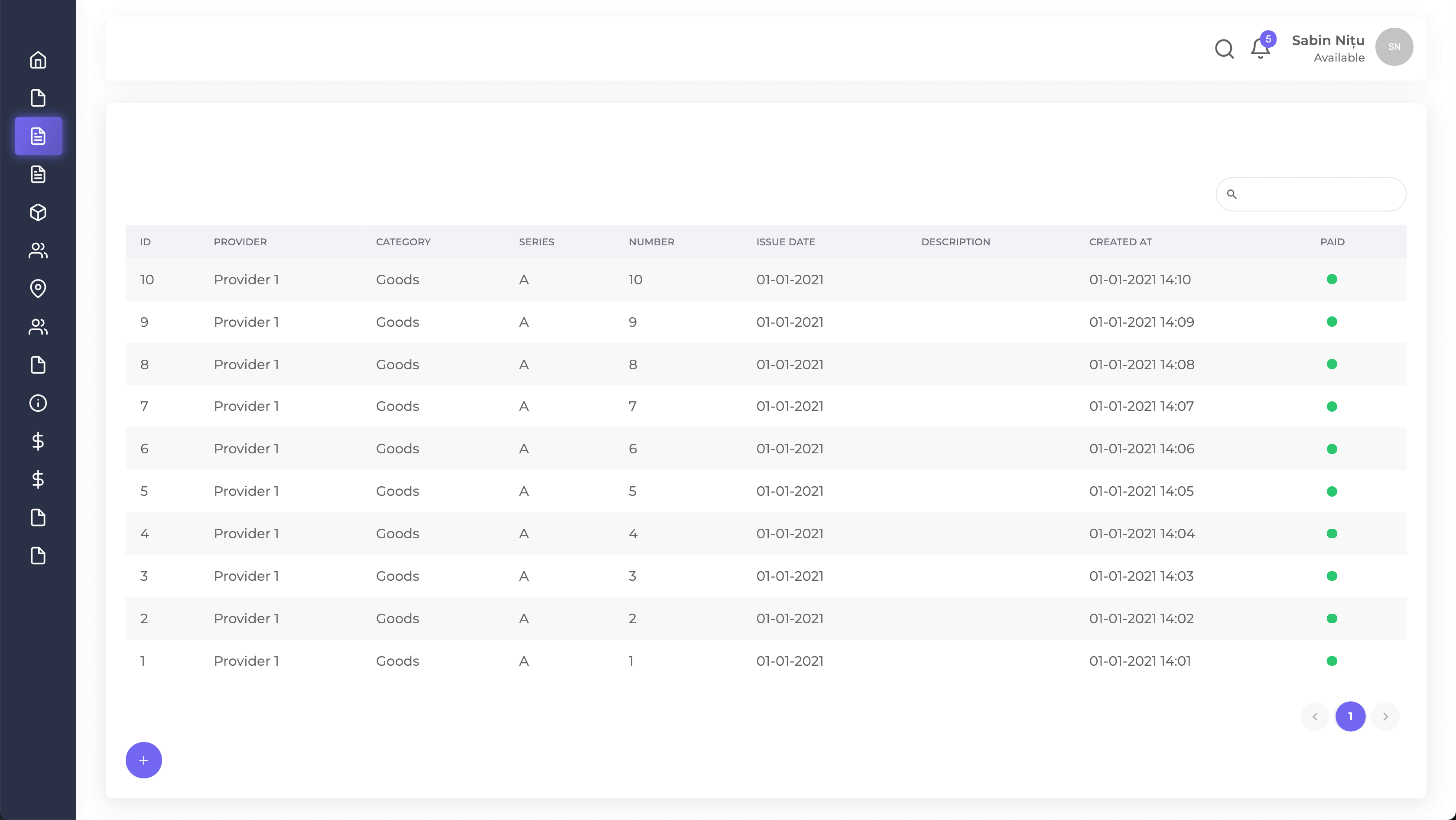1456x820 pixels.
Task: Click the previous page chevron
Action: click(x=1315, y=716)
